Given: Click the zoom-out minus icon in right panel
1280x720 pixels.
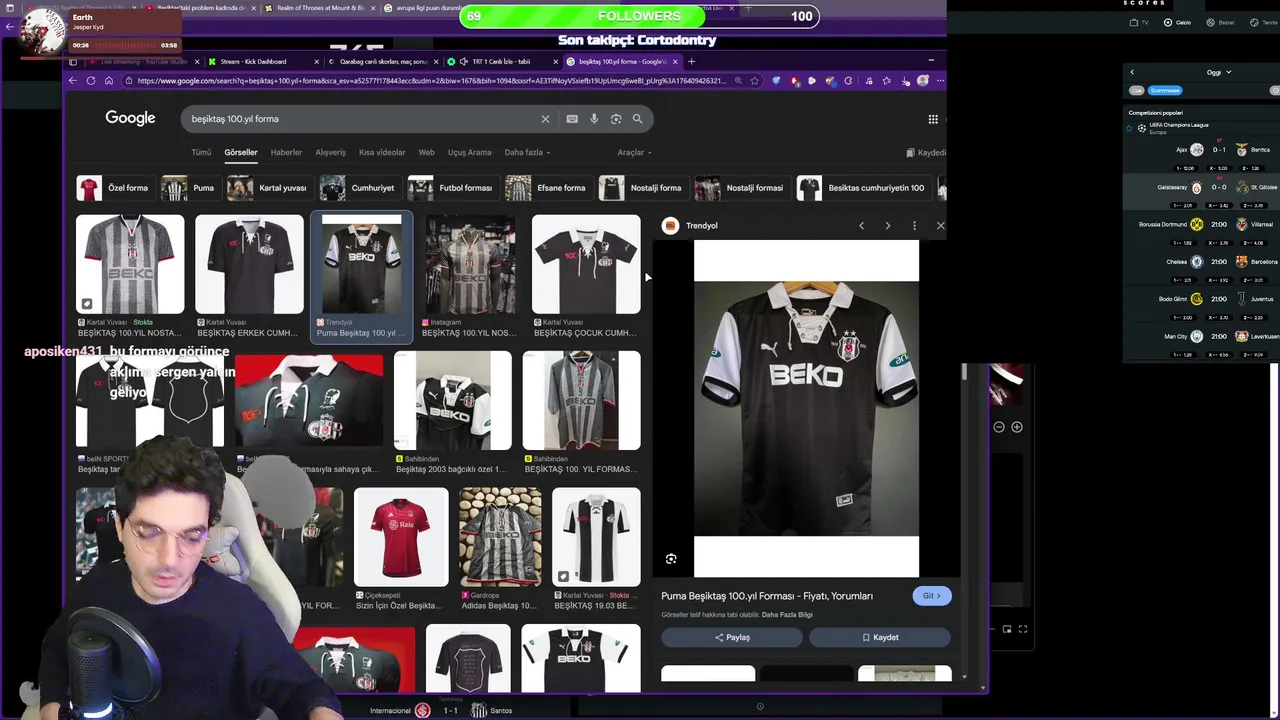Looking at the screenshot, I should pyautogui.click(x=999, y=427).
